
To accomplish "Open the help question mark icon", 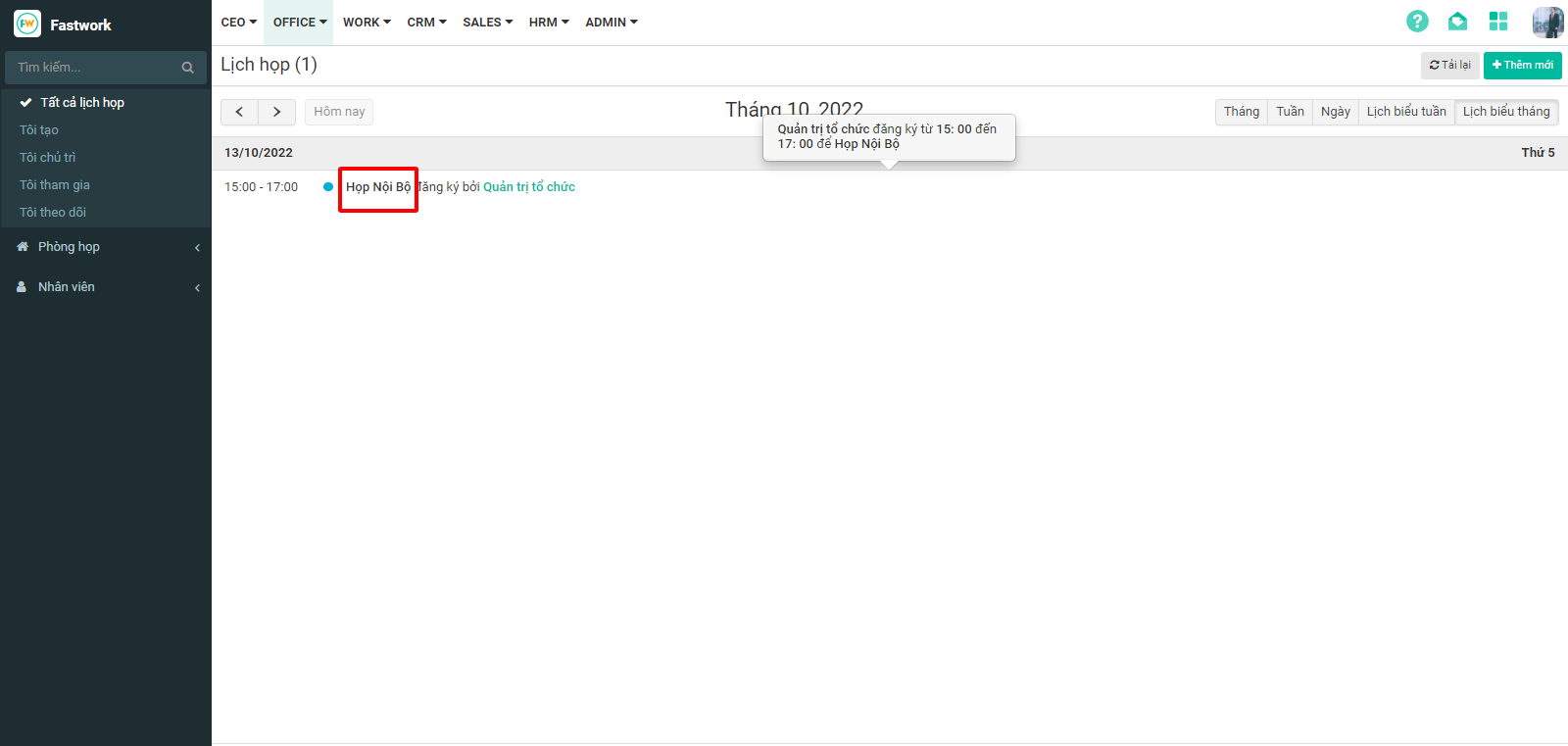I will click(1417, 22).
